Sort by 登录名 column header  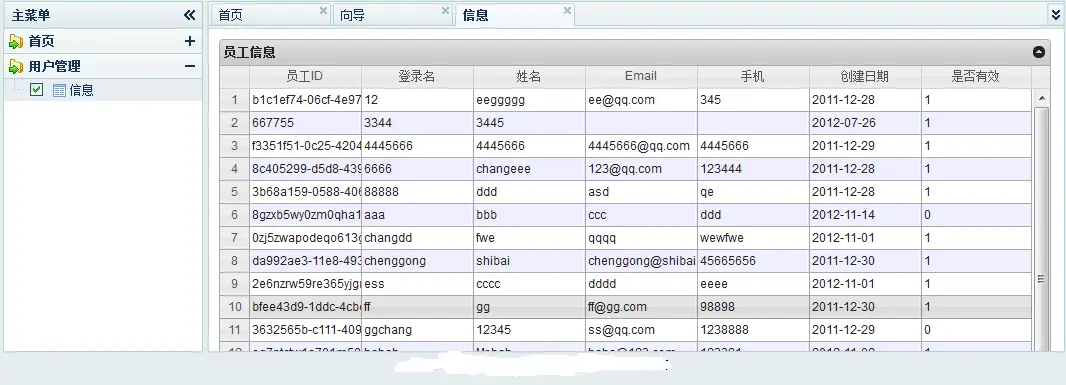417,76
